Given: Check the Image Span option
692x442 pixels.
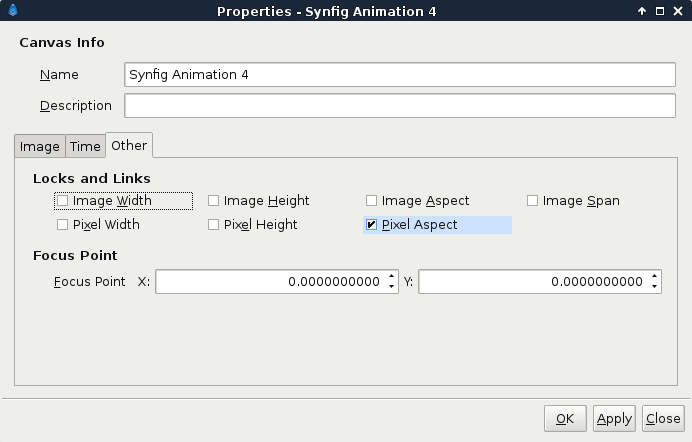Looking at the screenshot, I should tap(532, 201).
